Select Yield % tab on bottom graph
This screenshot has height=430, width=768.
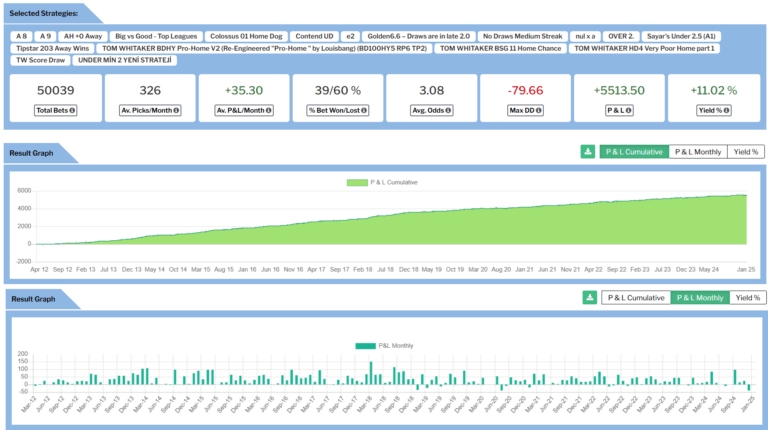[747, 298]
